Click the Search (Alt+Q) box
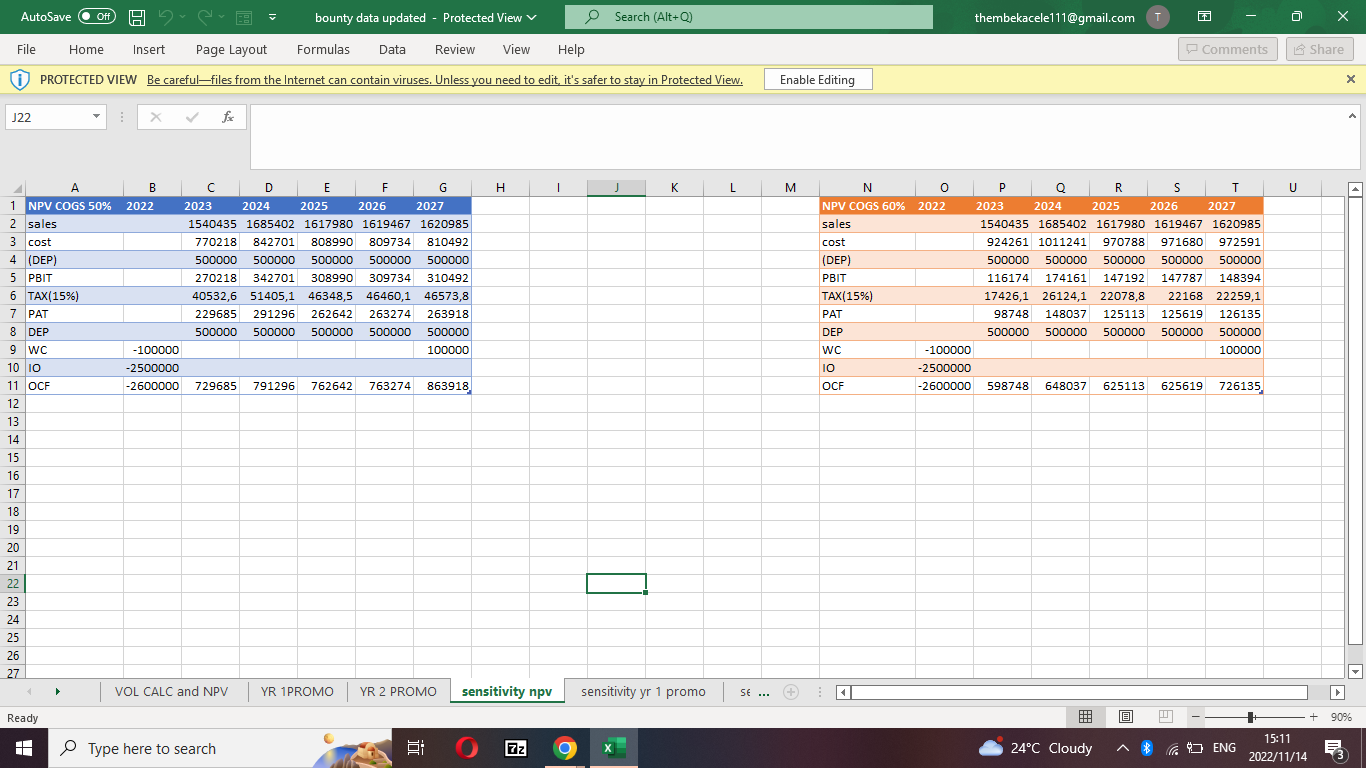1366x768 pixels. pyautogui.click(x=748, y=17)
